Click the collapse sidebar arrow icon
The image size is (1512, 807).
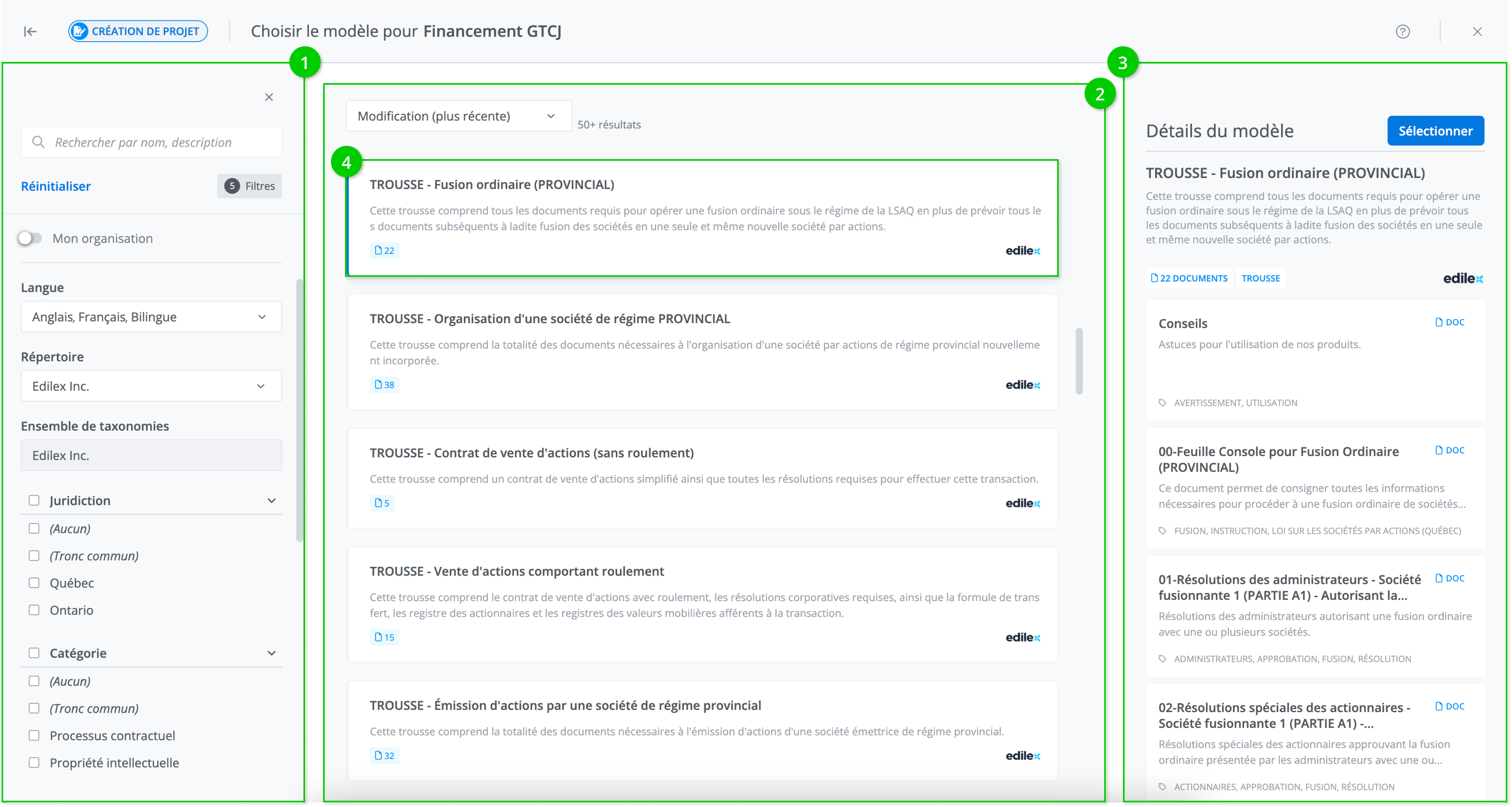coord(30,32)
